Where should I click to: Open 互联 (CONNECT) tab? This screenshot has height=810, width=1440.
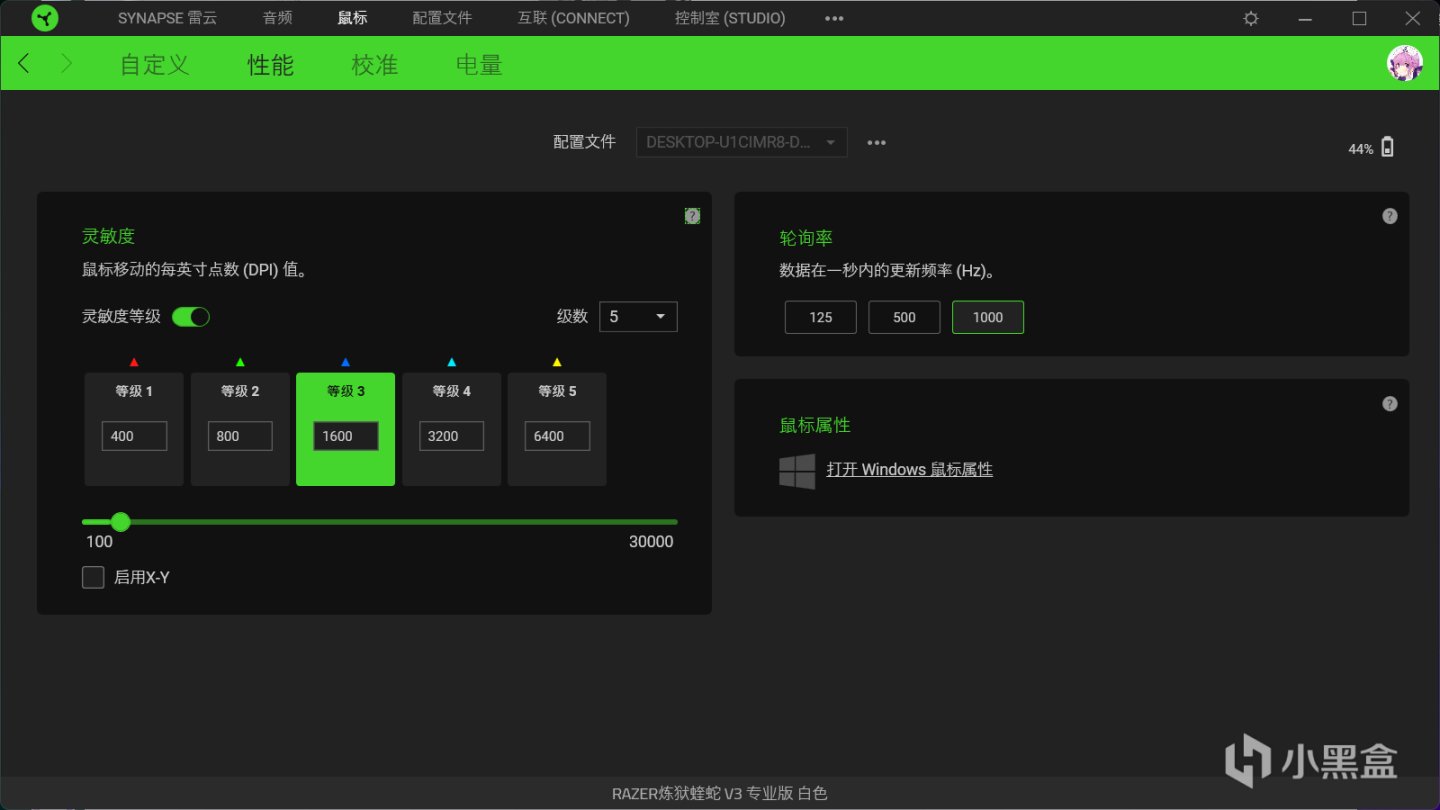coord(573,18)
